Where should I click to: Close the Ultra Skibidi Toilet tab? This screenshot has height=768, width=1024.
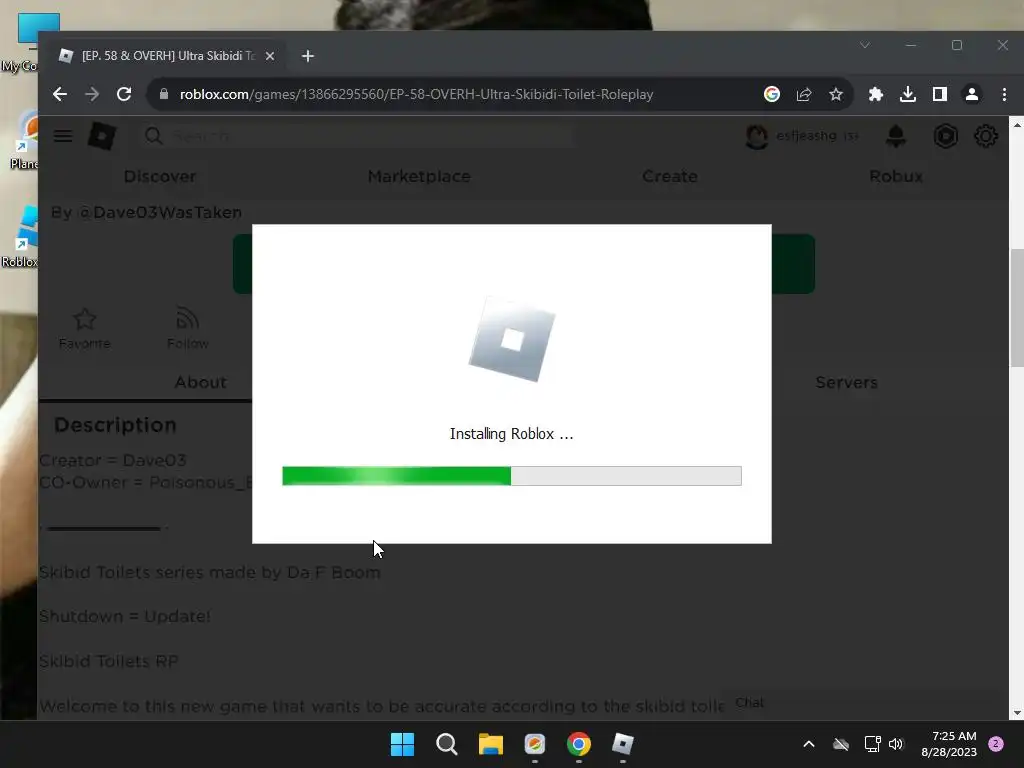270,56
